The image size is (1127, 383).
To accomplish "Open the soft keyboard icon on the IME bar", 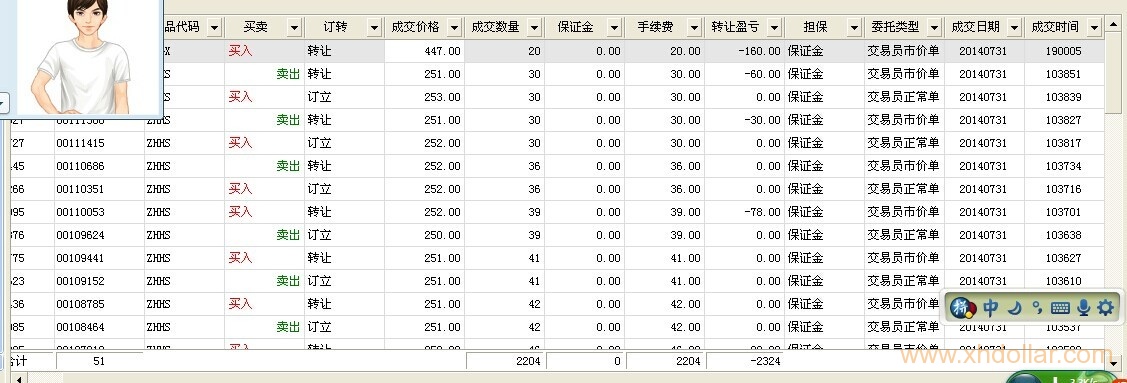I will tap(1060, 308).
